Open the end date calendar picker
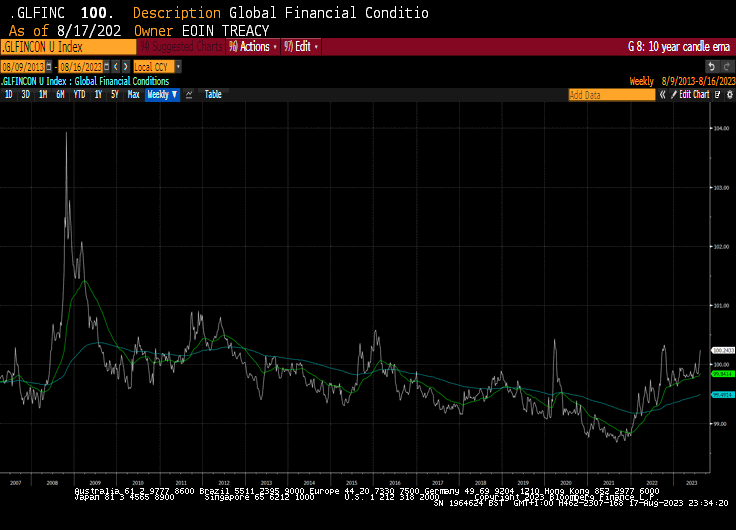736x530 pixels. 107,67
